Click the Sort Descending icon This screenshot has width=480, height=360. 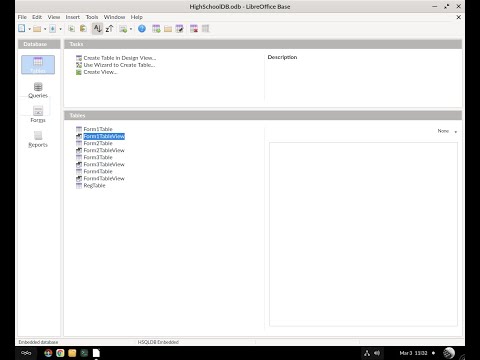click(109, 29)
